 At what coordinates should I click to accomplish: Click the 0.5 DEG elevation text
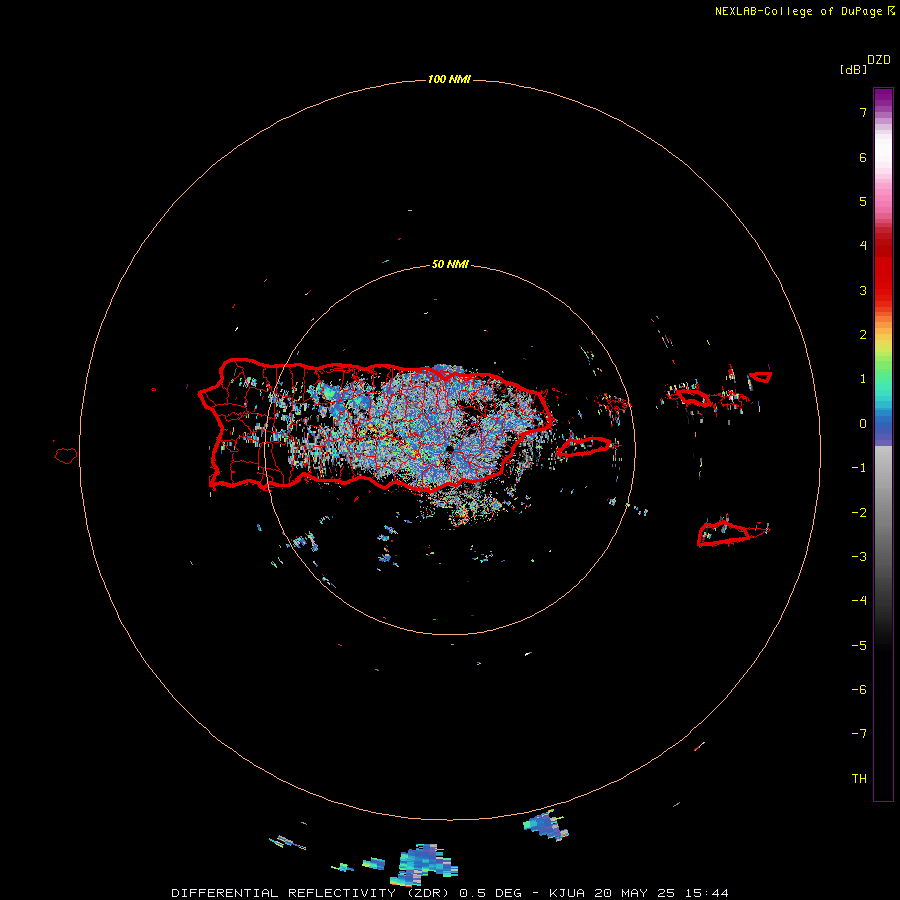[490, 893]
